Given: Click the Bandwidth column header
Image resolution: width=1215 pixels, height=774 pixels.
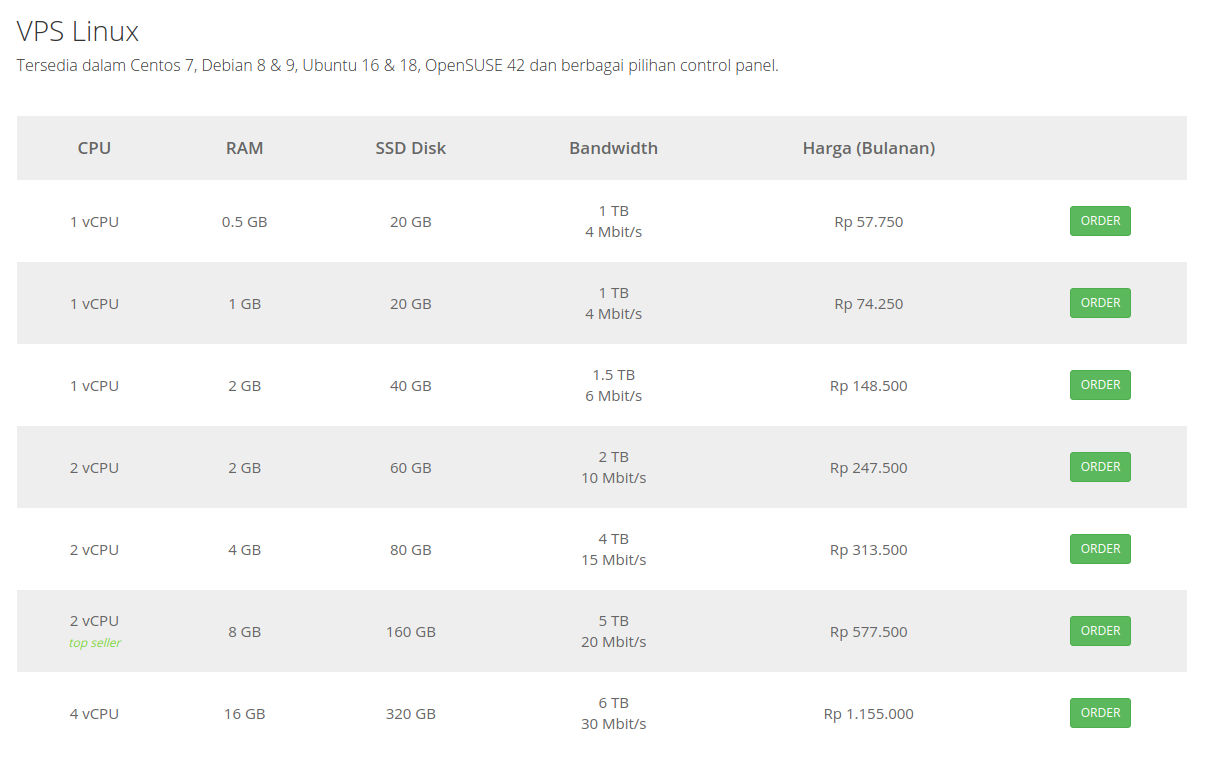Looking at the screenshot, I should (613, 148).
